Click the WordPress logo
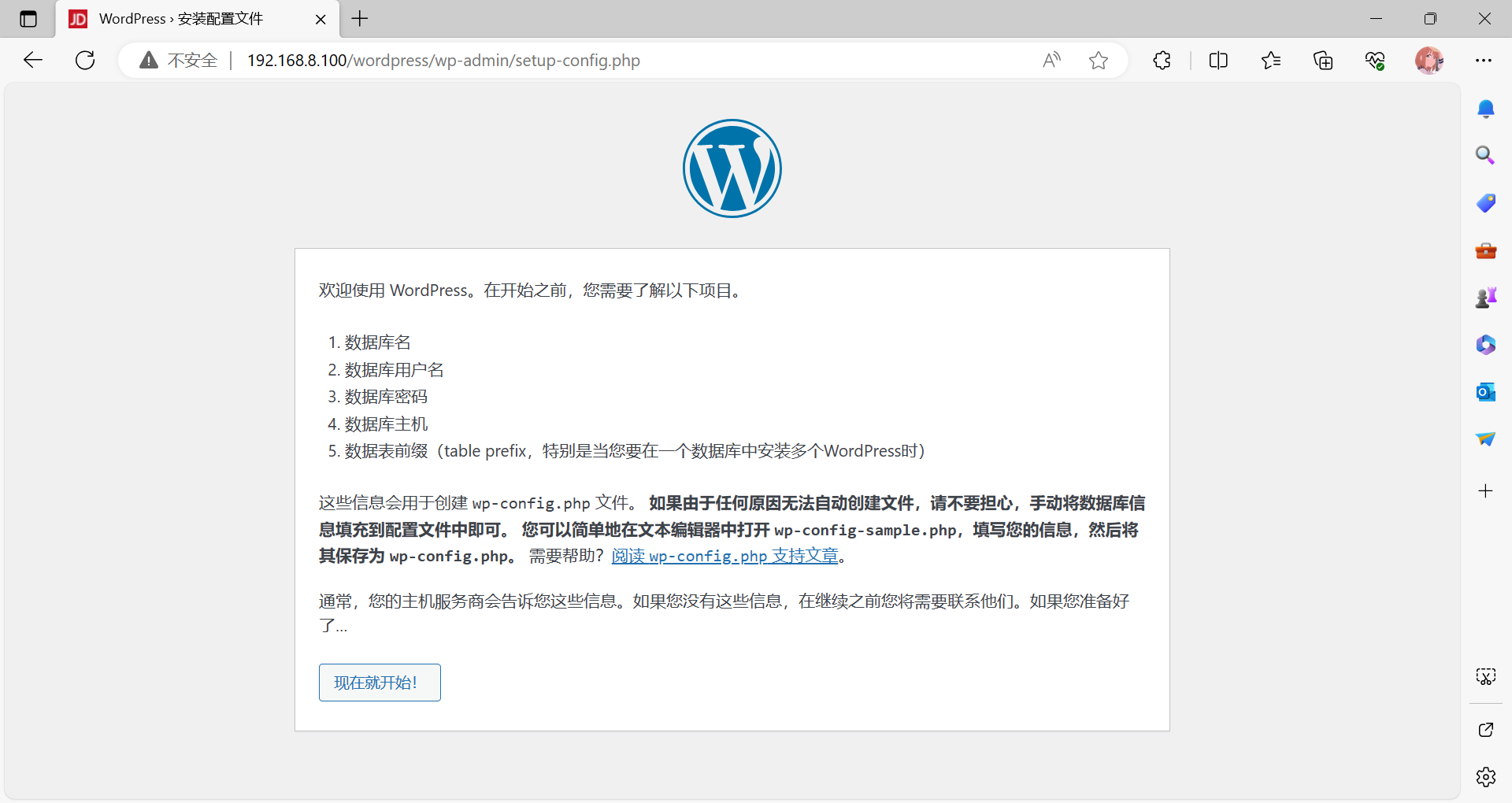Screen dimensions: 1512x803 pos(732,168)
